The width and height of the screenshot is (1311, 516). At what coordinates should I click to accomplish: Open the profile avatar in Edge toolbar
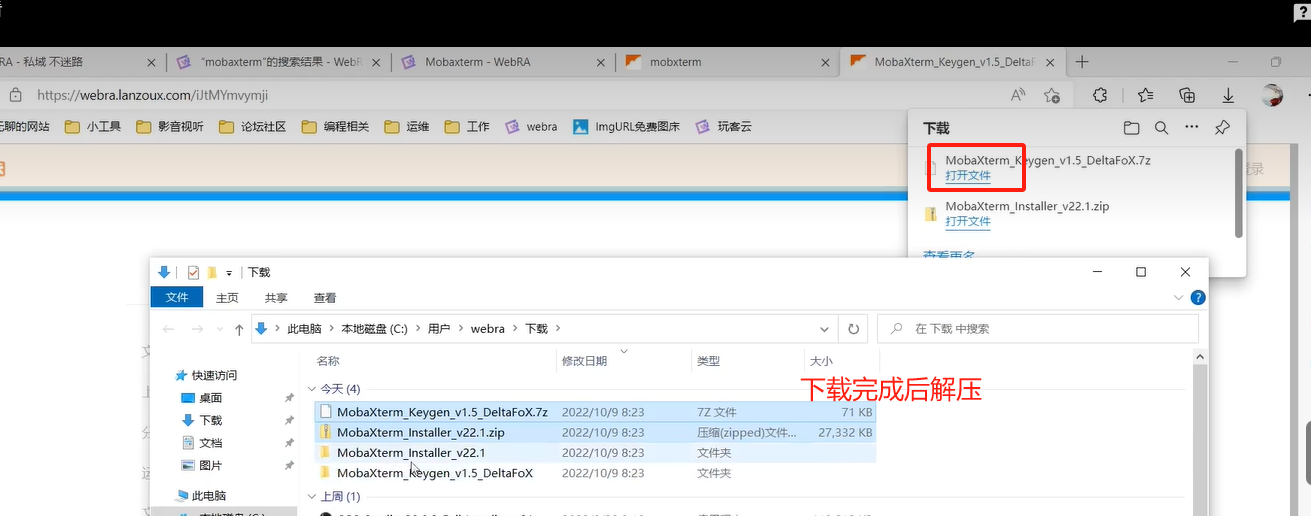coord(1272,95)
